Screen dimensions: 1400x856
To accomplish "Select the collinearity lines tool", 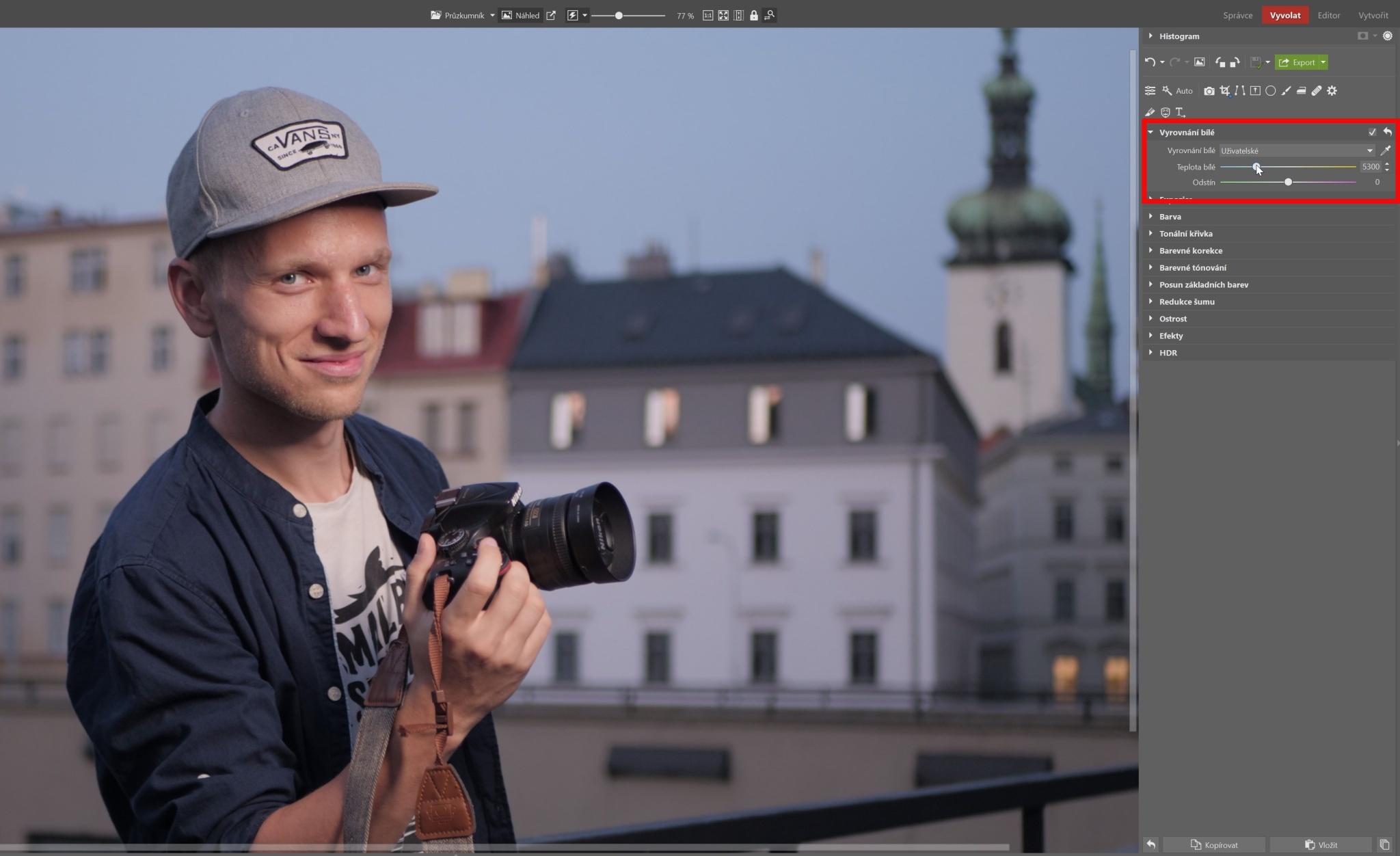I will pyautogui.click(x=1240, y=91).
